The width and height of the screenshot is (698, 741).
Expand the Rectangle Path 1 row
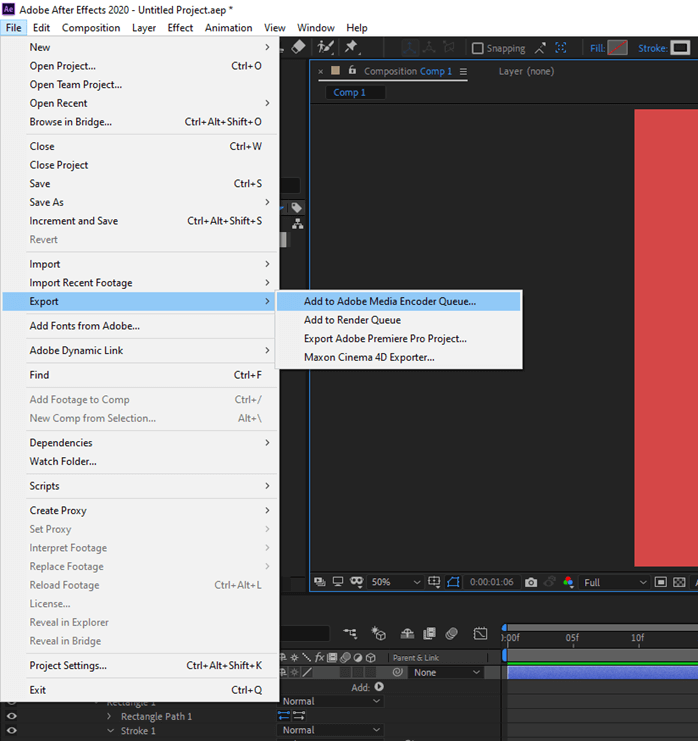point(109,716)
